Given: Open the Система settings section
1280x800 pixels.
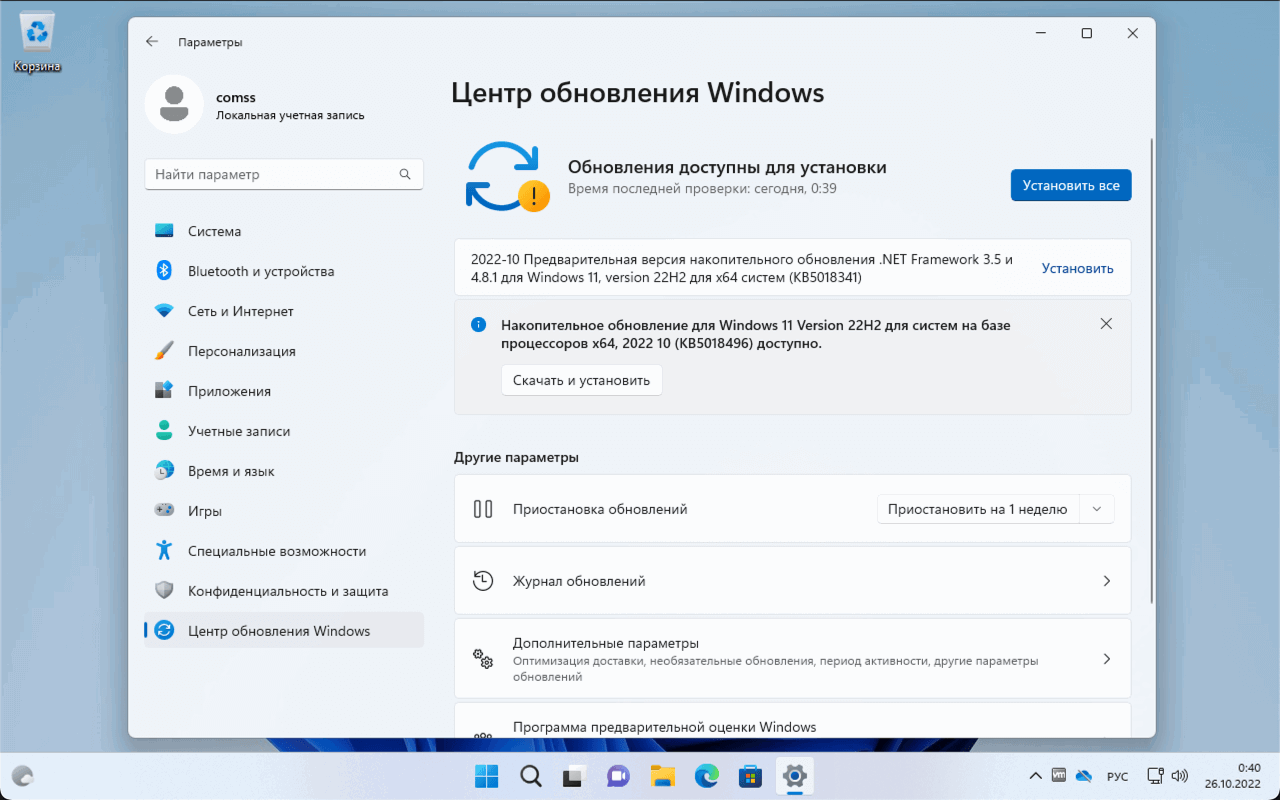Looking at the screenshot, I should coord(284,231).
